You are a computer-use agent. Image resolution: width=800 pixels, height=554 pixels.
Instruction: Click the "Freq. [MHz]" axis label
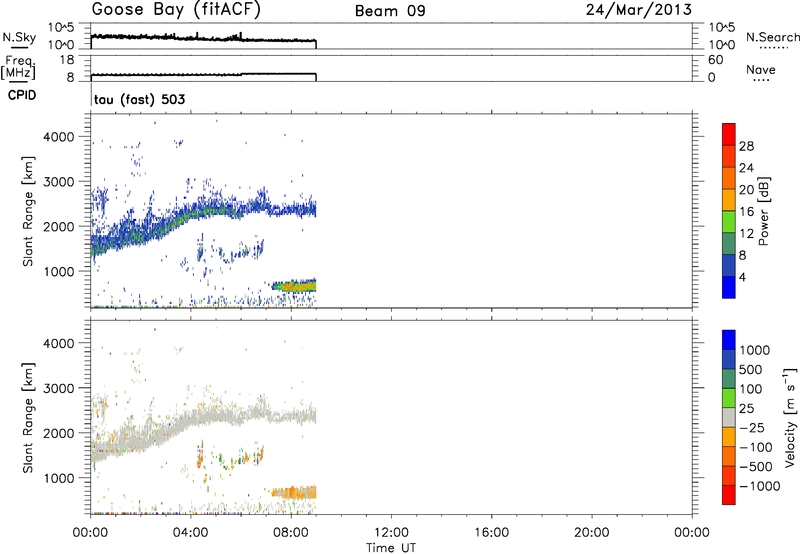point(19,68)
